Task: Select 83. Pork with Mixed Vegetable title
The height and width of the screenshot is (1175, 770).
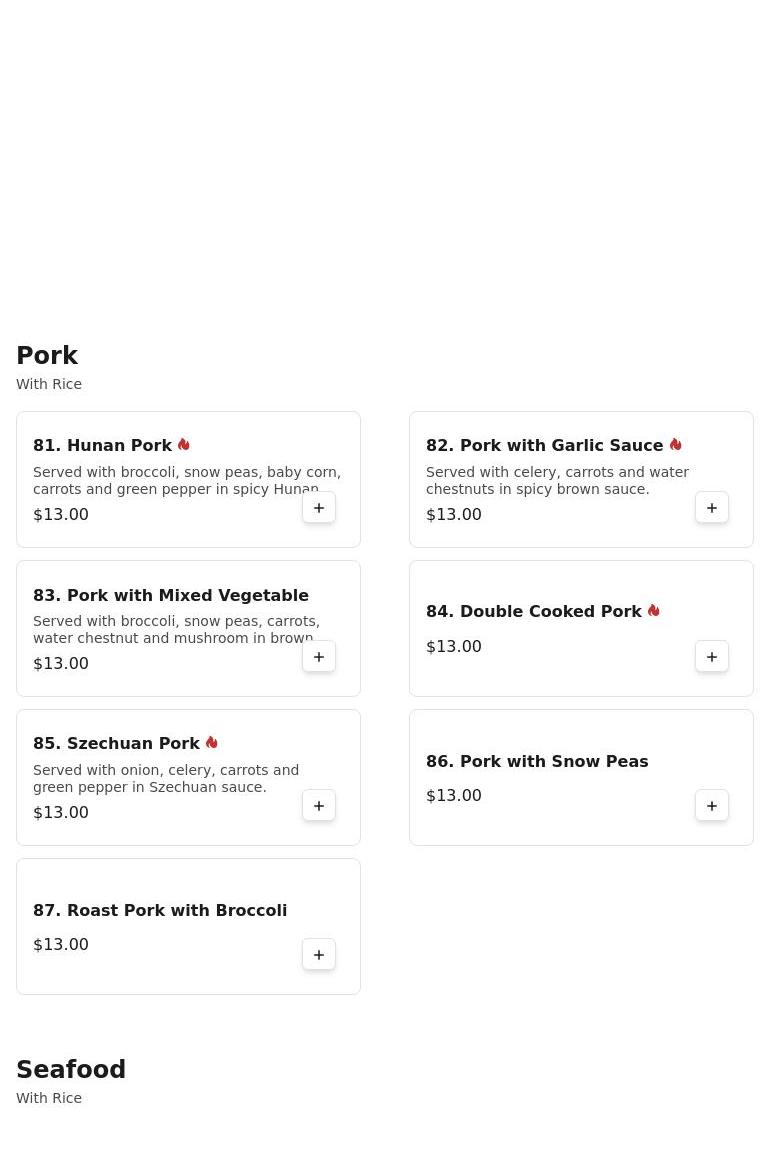Action: pyautogui.click(x=171, y=595)
